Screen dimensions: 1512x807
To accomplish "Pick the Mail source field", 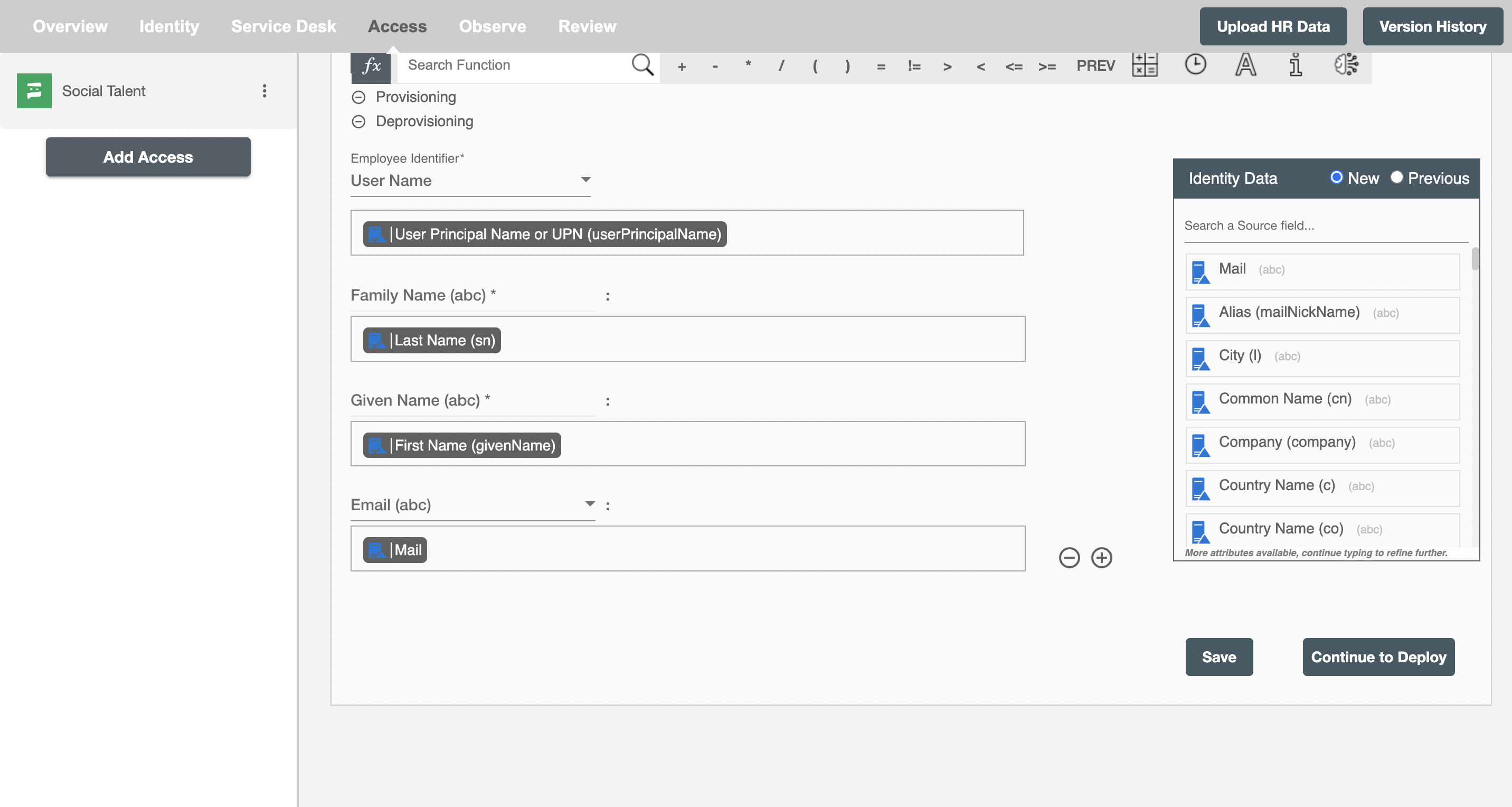I will click(1322, 272).
